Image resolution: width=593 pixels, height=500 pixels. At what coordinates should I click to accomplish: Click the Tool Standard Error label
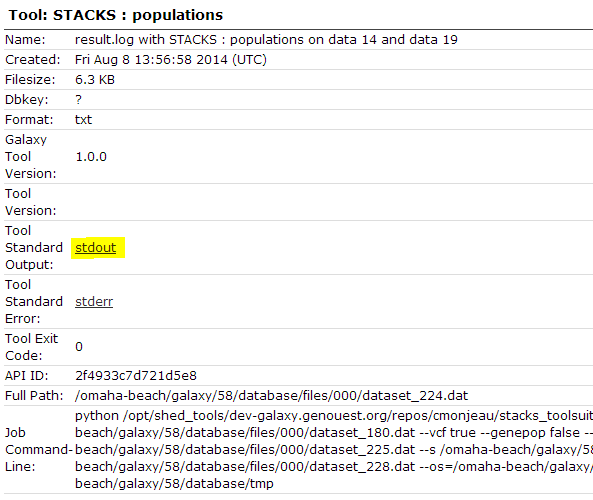(x=34, y=302)
